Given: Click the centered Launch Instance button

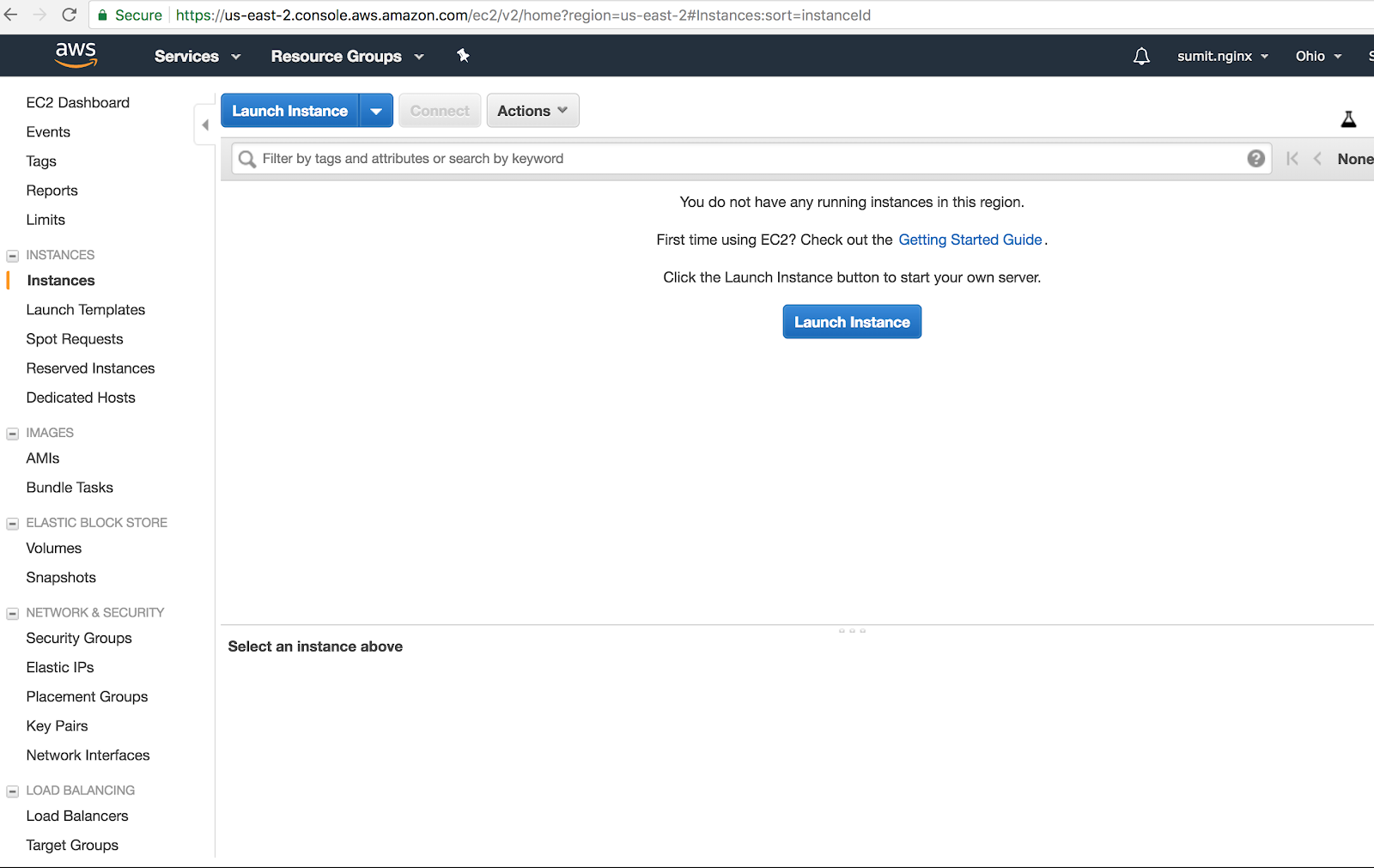Looking at the screenshot, I should 852,322.
